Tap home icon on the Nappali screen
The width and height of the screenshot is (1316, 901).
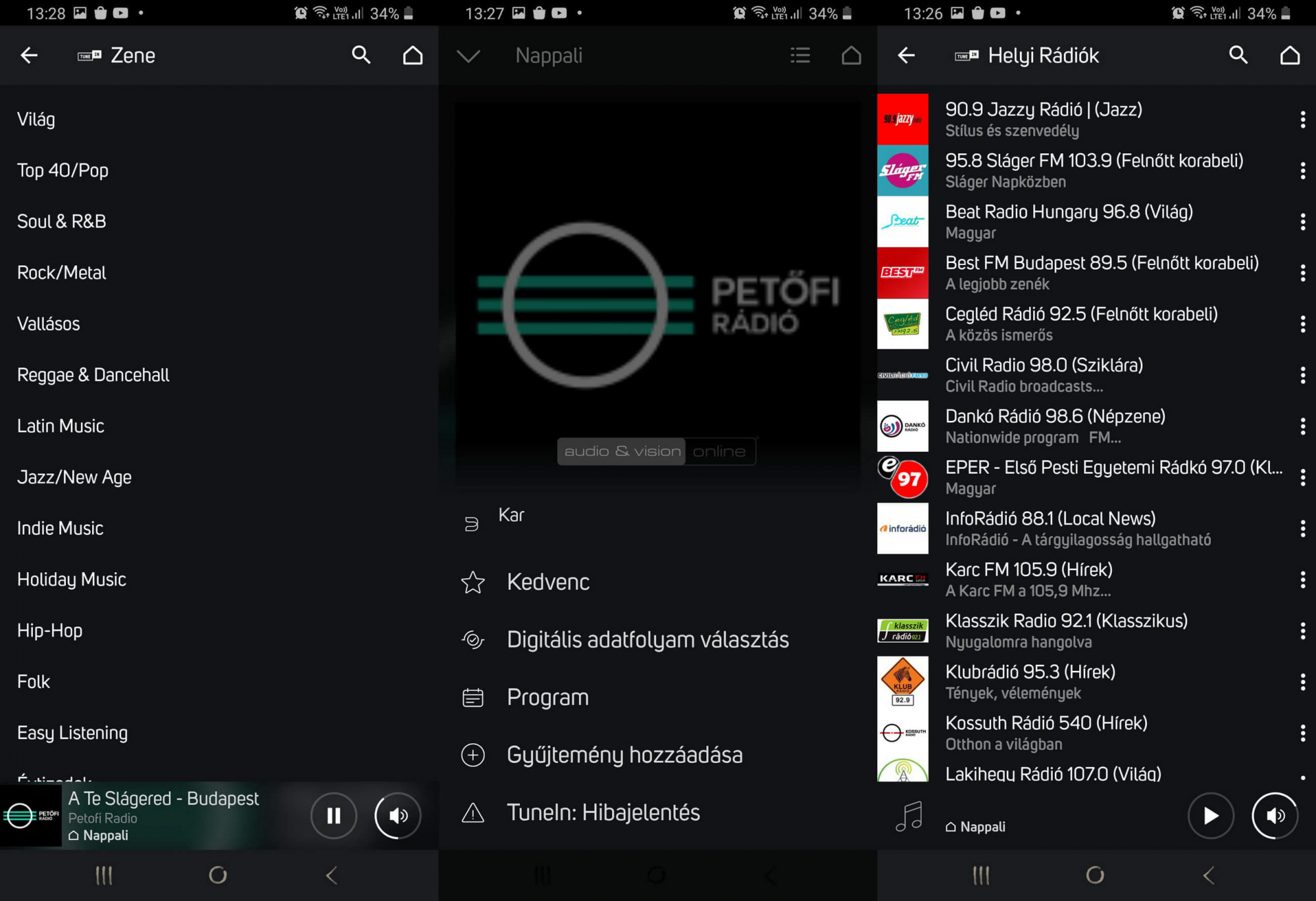tap(851, 55)
